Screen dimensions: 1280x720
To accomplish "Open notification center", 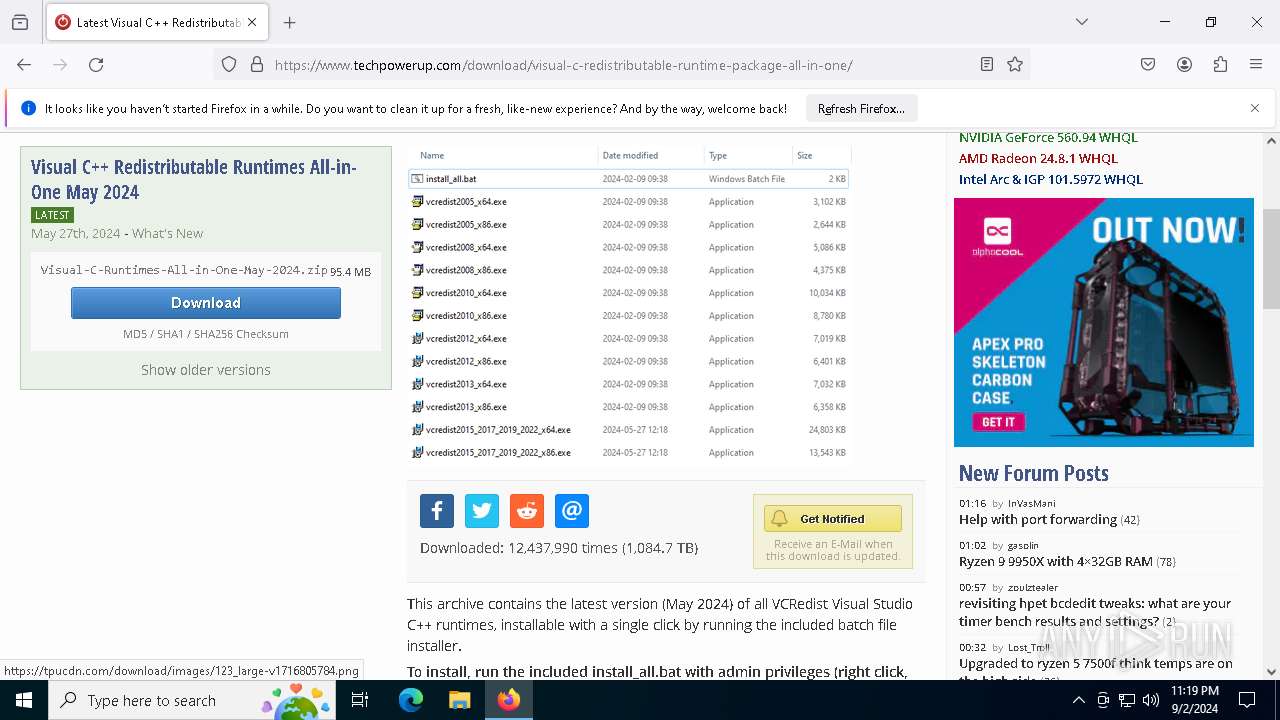I will pos(1247,700).
